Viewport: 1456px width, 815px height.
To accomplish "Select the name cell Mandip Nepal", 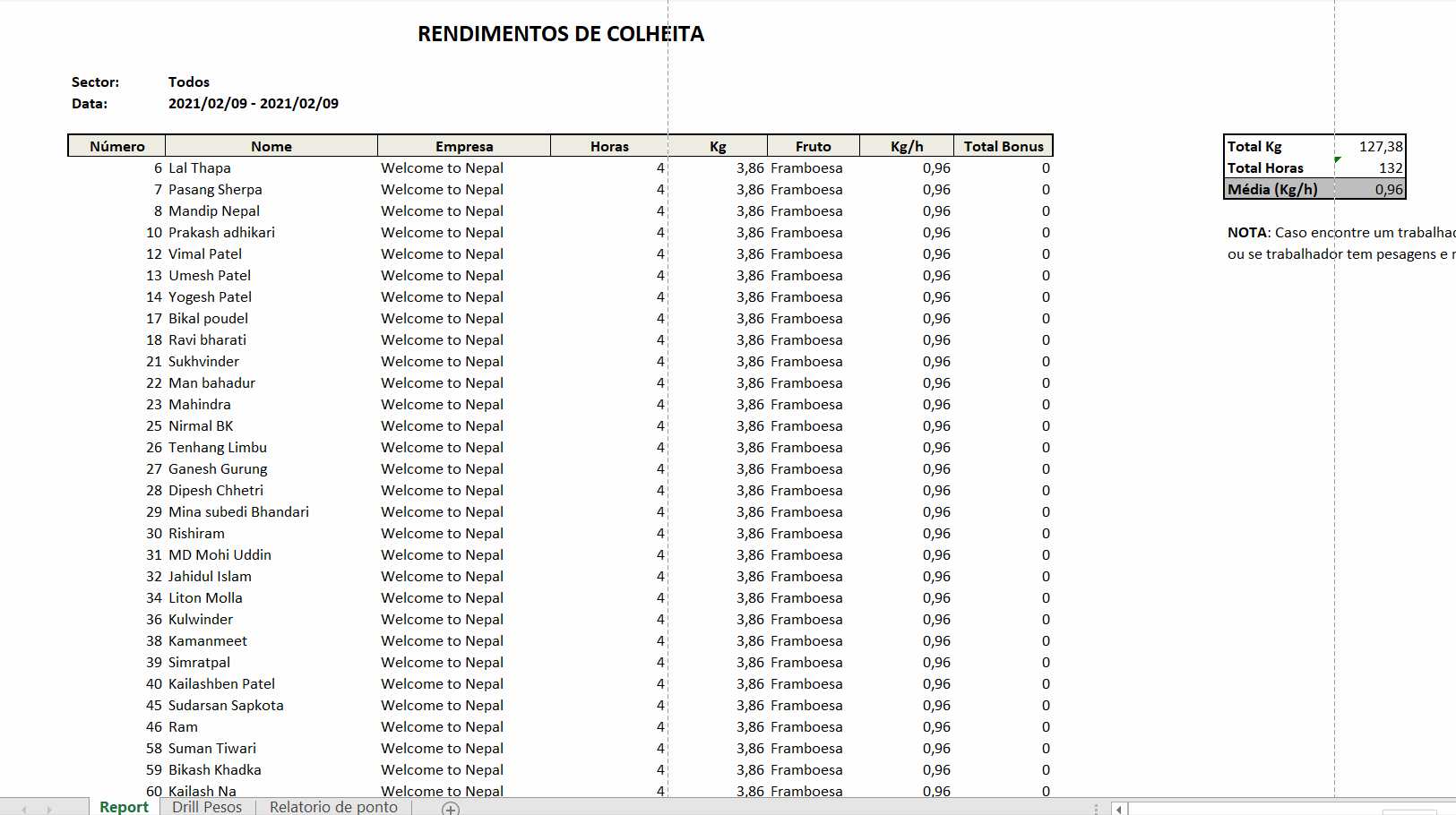I will click(214, 210).
